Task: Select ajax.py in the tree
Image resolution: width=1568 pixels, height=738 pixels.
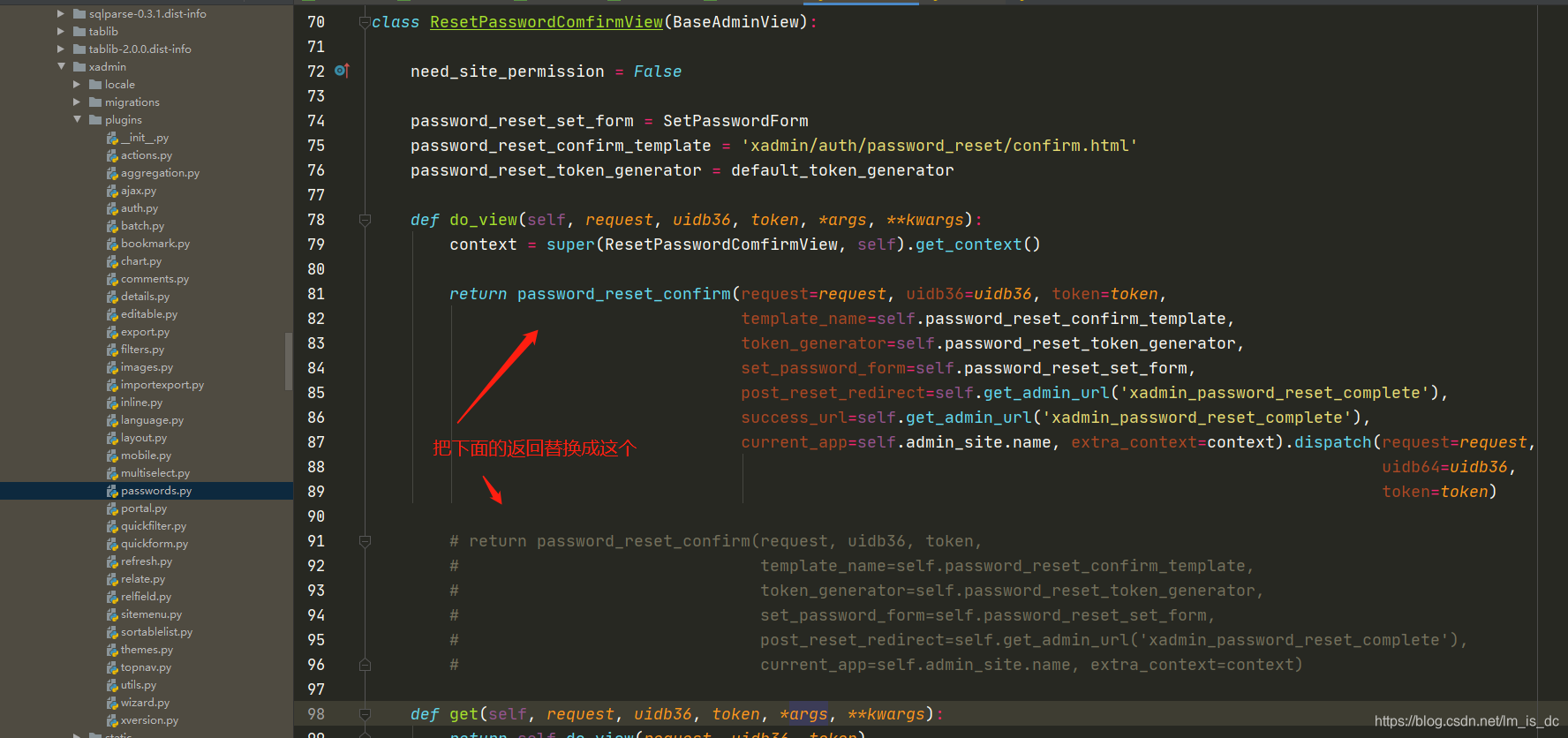Action: (x=139, y=191)
